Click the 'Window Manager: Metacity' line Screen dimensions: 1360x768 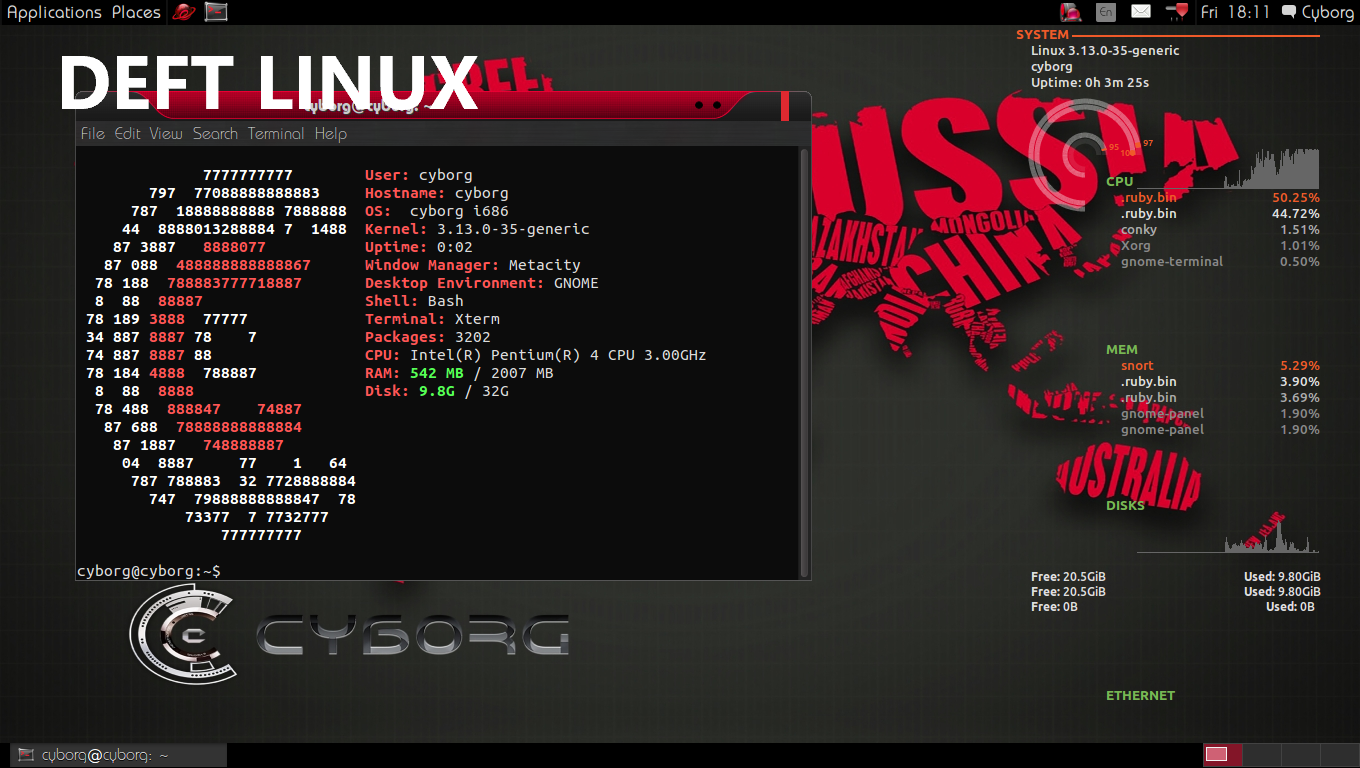coord(473,265)
